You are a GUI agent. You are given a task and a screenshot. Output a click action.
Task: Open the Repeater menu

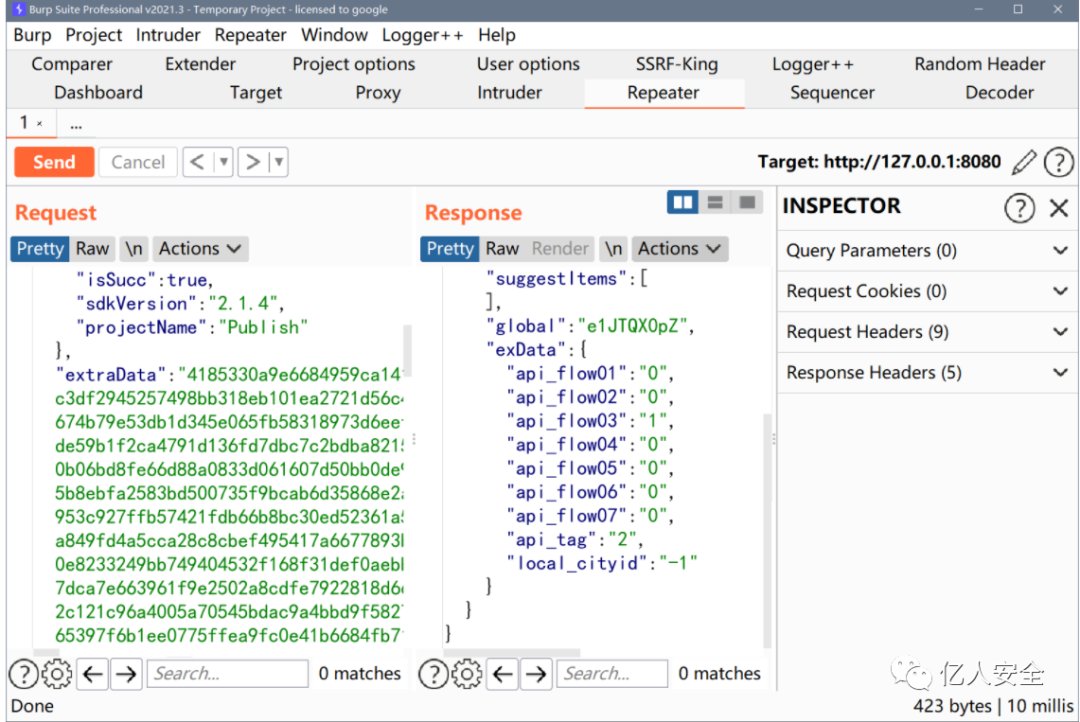(x=250, y=35)
